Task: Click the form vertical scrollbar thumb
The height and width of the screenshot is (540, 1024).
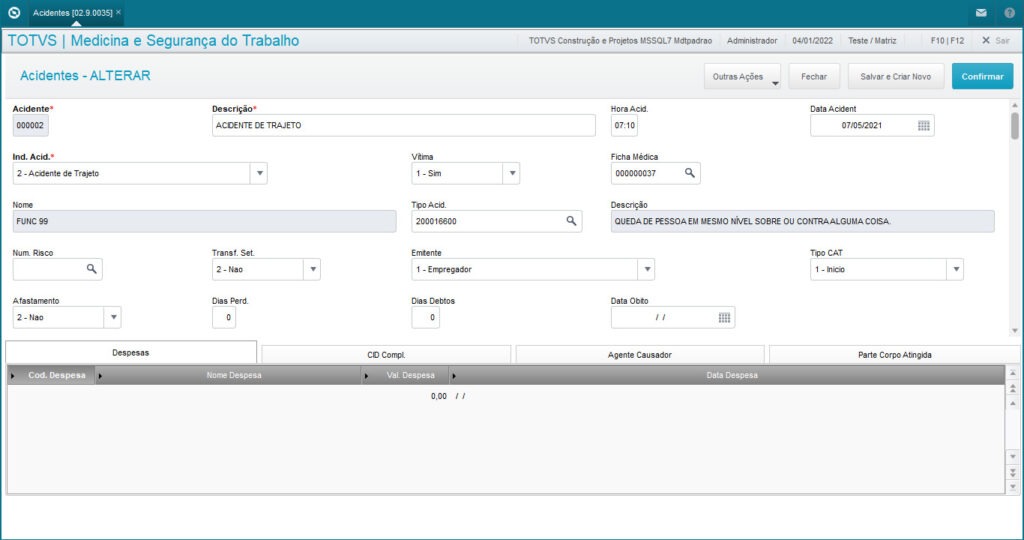Action: pos(1014,125)
